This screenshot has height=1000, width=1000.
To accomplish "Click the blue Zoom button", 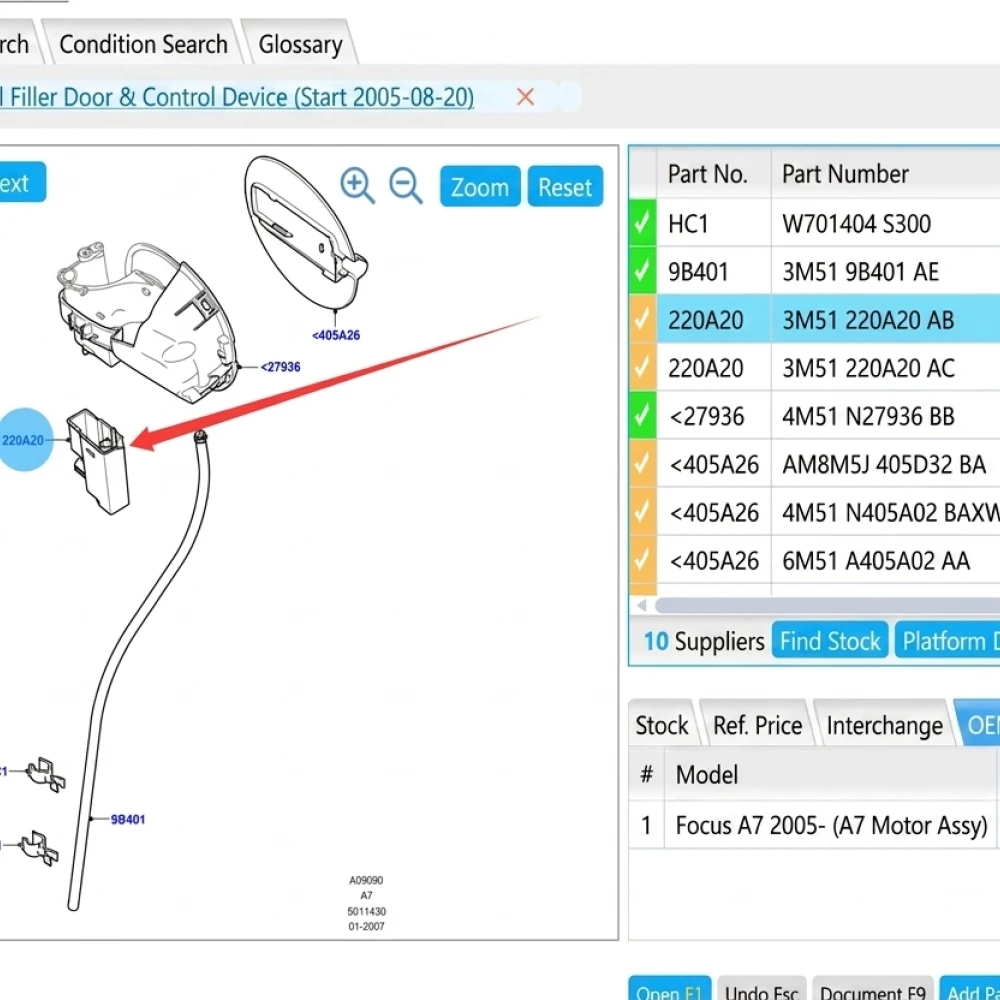I will pos(480,186).
